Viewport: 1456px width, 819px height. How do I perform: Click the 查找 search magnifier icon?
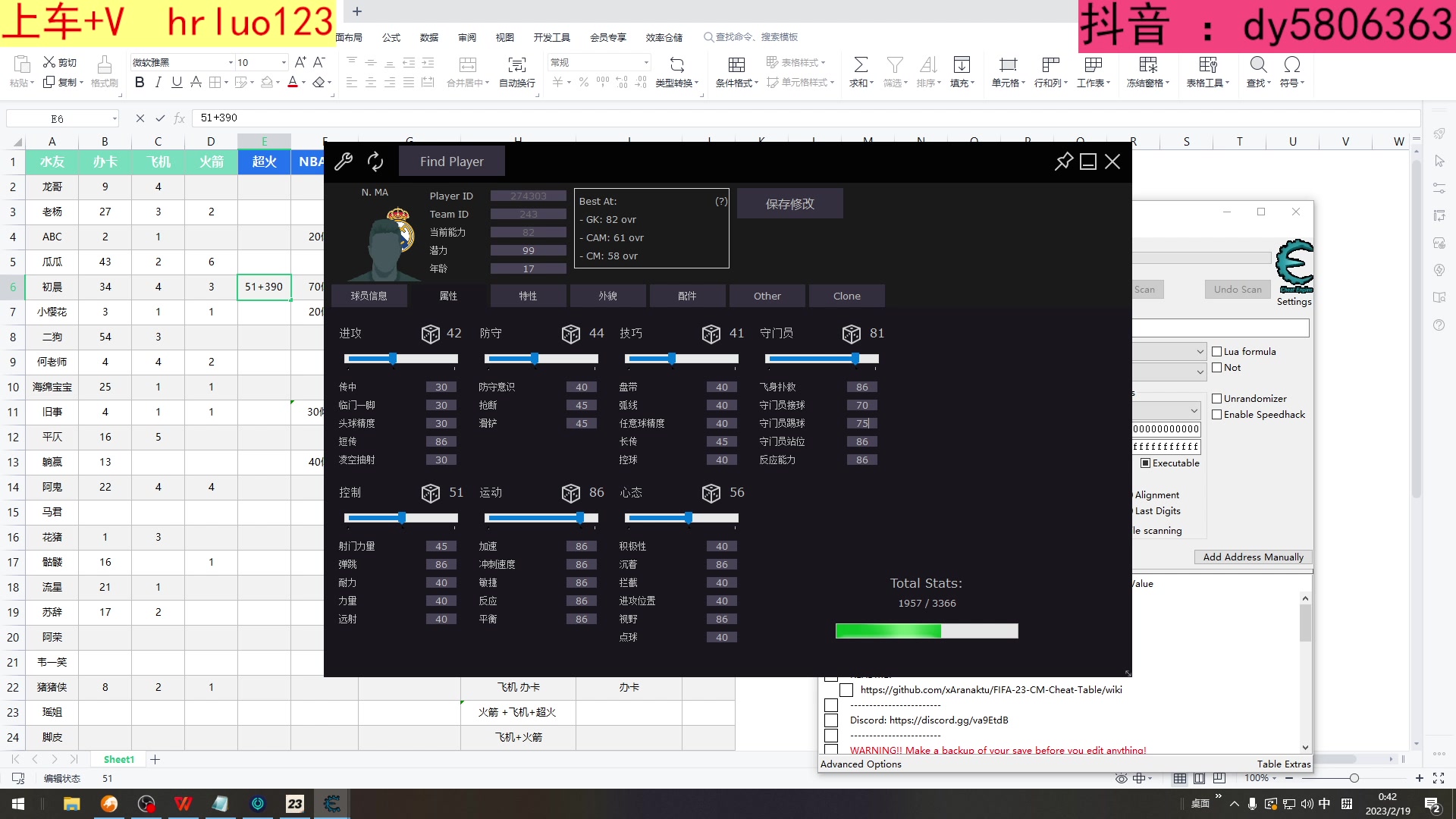pos(1258,64)
